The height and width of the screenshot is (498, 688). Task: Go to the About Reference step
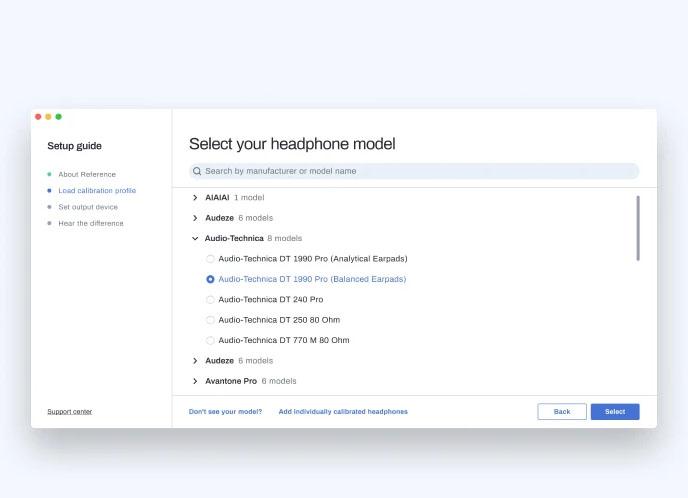click(87, 174)
